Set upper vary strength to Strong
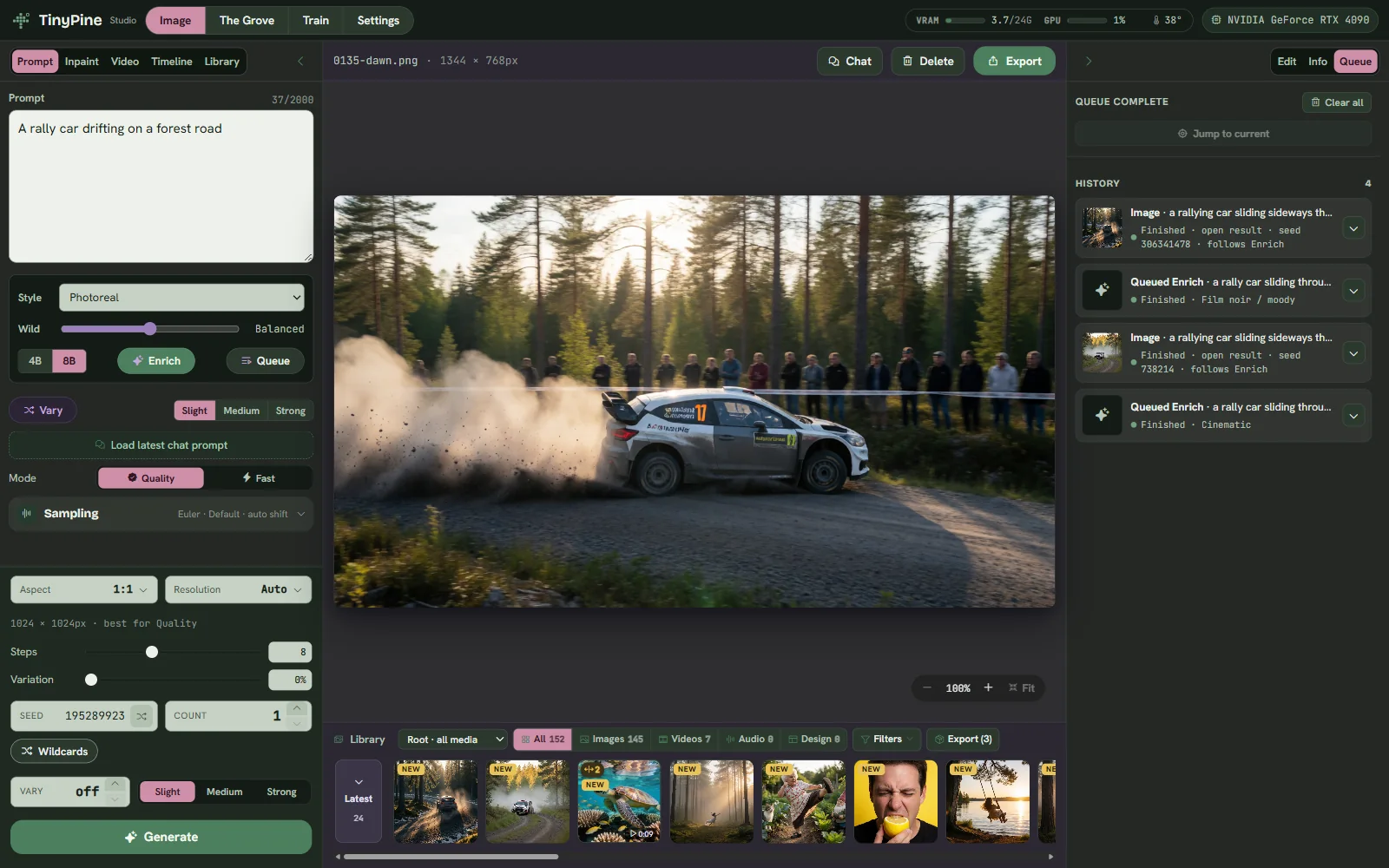1389x868 pixels. [x=290, y=411]
